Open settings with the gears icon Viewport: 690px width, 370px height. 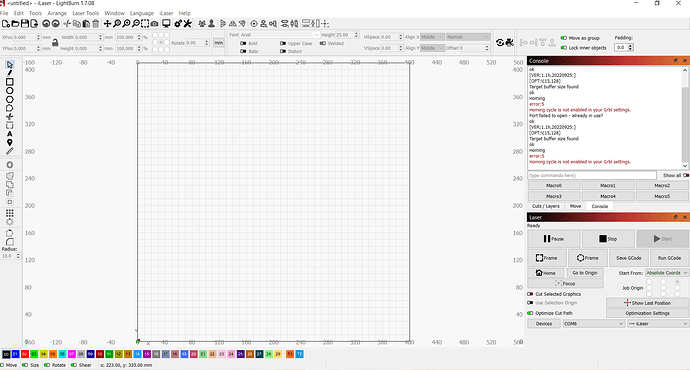pos(178,24)
